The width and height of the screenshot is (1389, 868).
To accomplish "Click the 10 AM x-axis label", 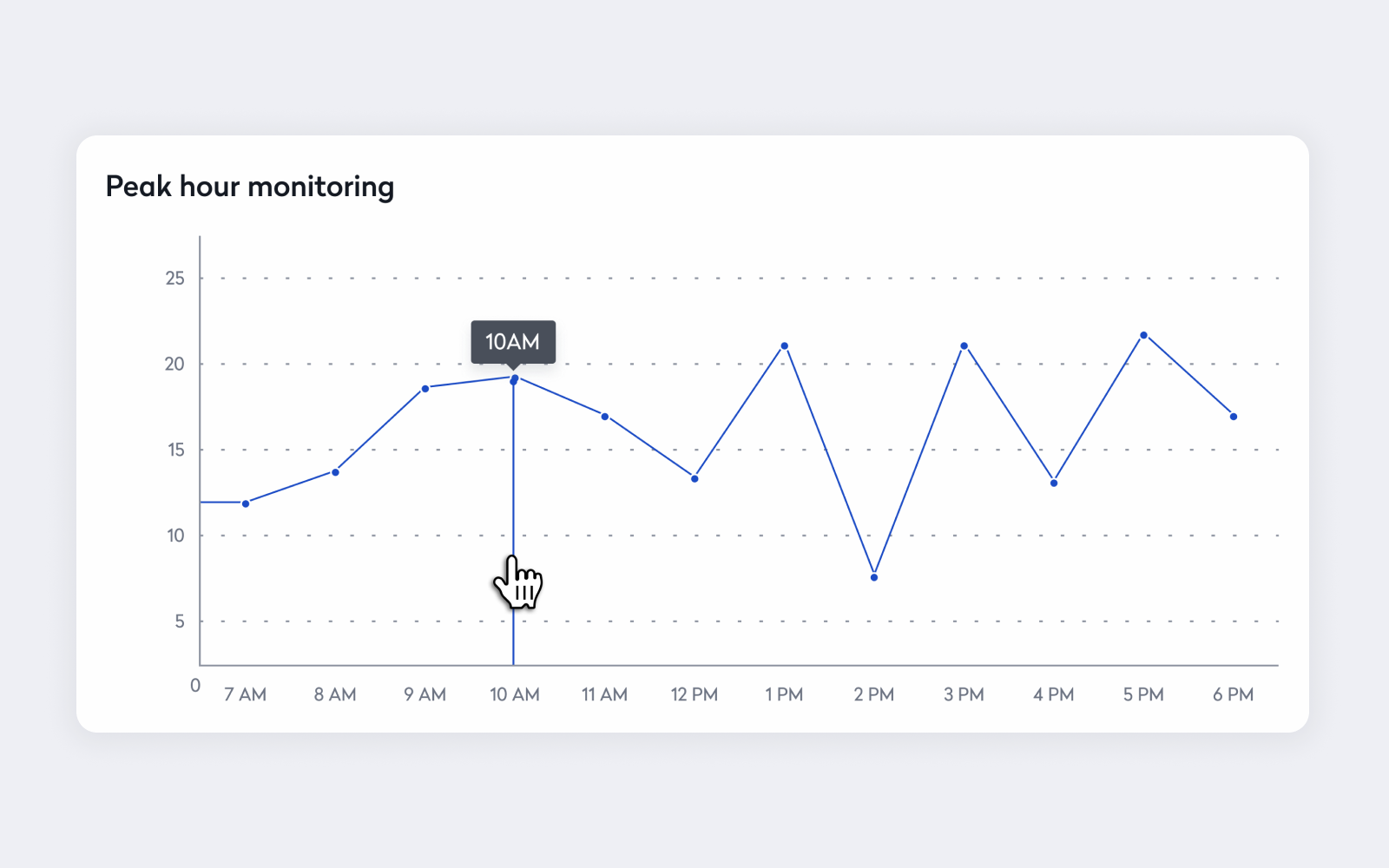I will (515, 694).
